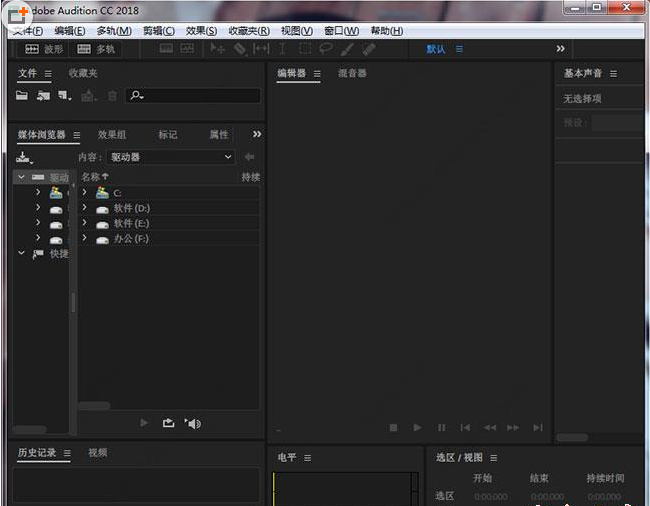Open 选区 / 视图 panel menu icon
This screenshot has width=650, height=506.
(x=494, y=458)
